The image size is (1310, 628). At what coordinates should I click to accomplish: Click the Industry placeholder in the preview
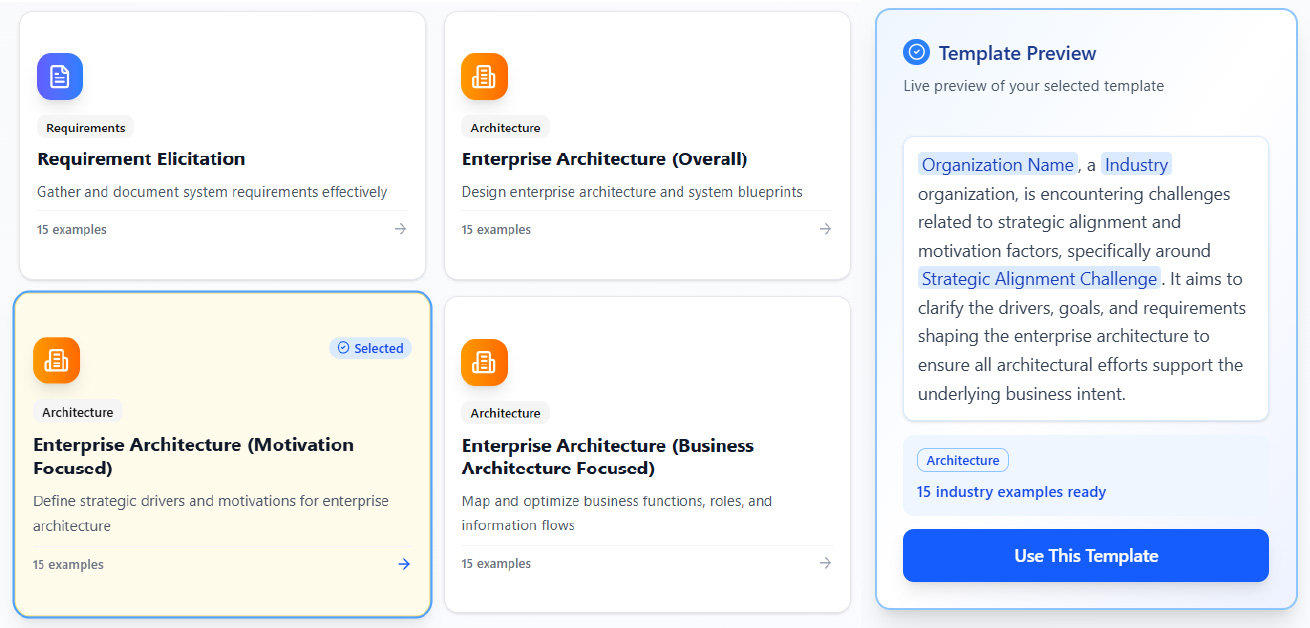click(1136, 165)
